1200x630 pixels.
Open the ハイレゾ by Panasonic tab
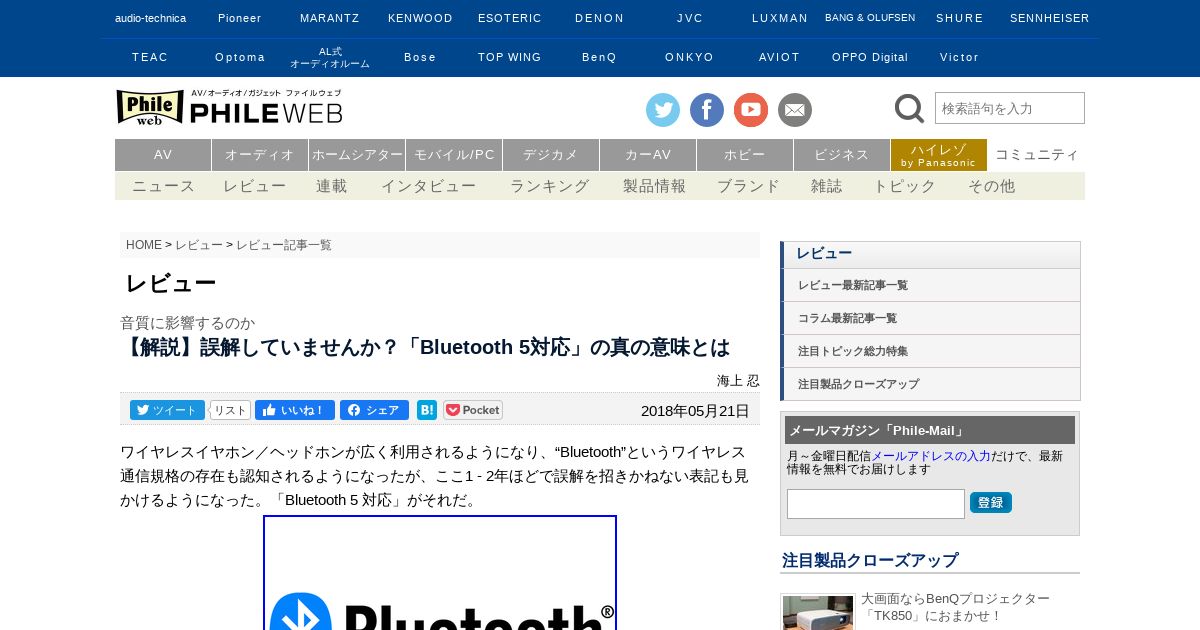click(x=939, y=155)
